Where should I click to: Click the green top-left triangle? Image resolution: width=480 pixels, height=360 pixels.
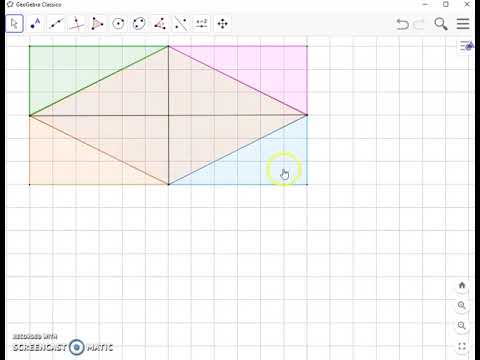[75, 69]
